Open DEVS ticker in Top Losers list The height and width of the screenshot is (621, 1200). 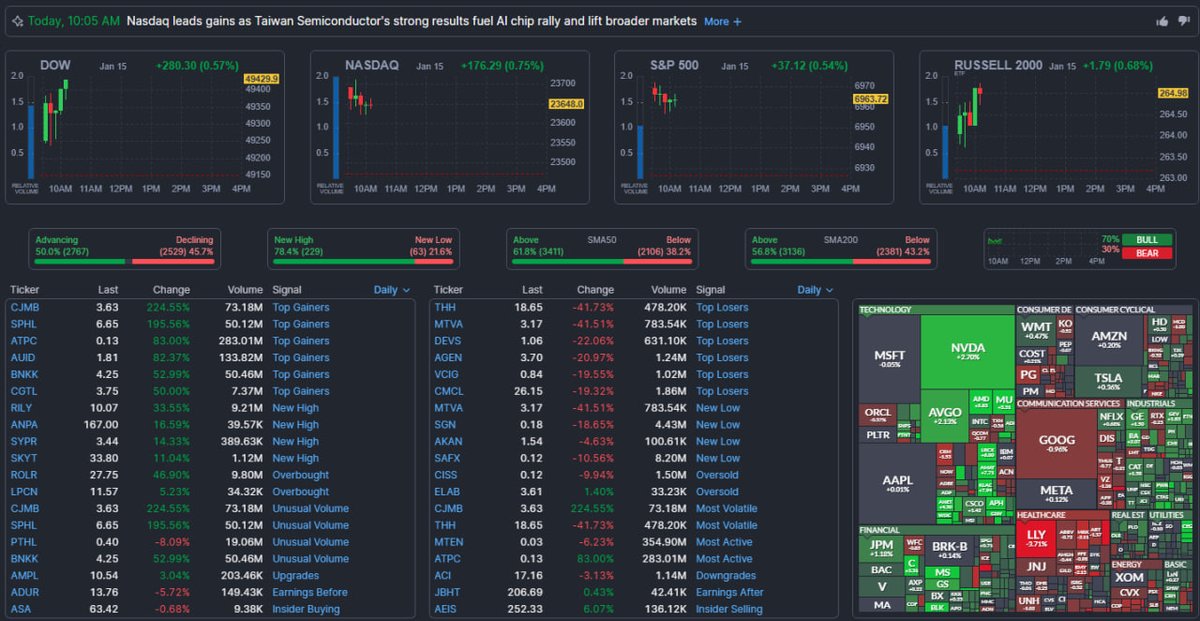(x=448, y=341)
